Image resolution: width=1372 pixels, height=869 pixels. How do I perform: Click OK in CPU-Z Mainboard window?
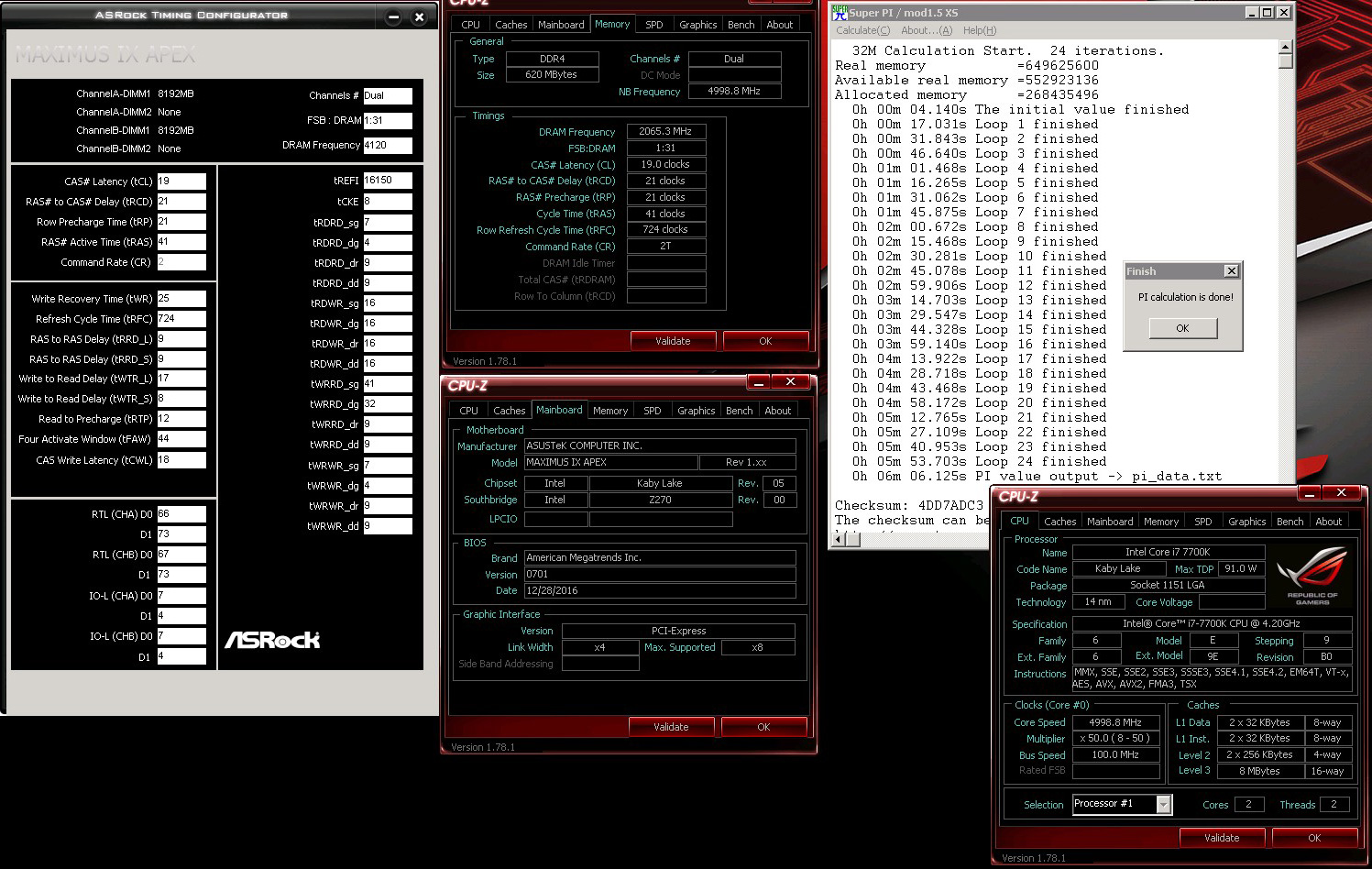click(763, 727)
